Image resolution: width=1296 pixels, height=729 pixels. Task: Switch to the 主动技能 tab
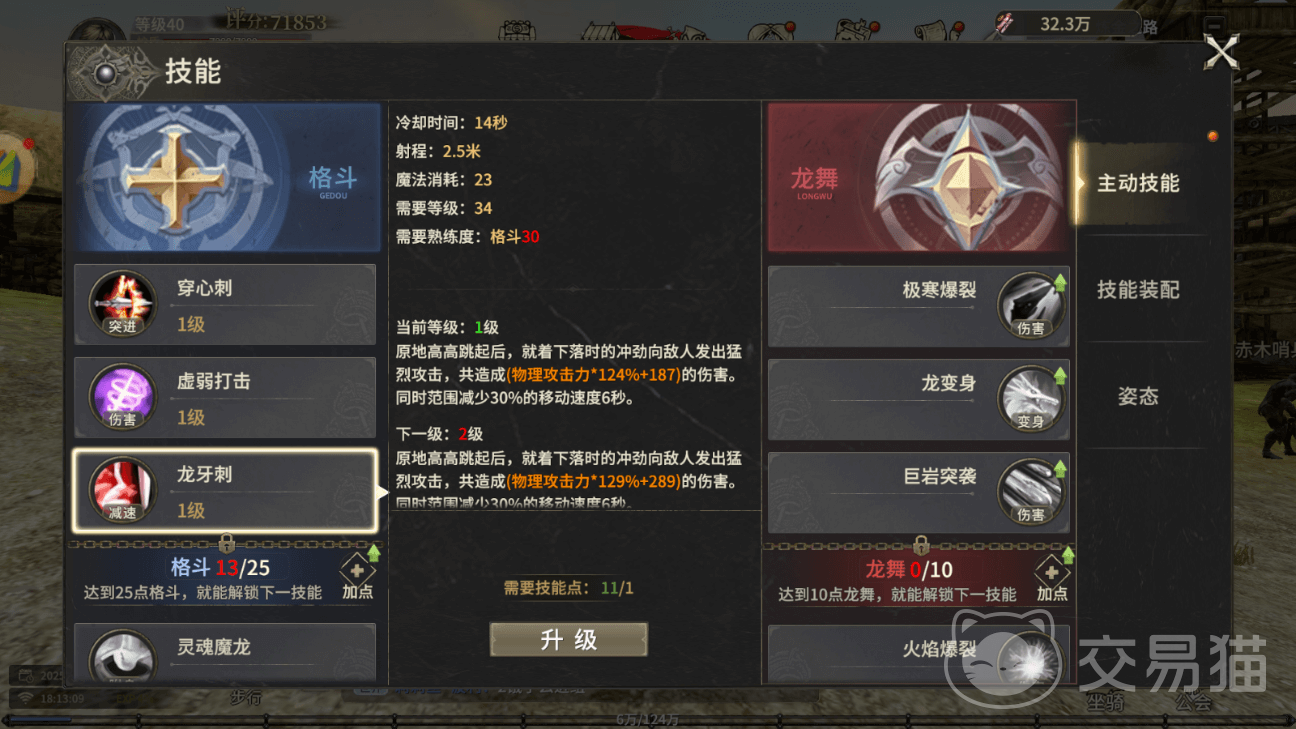[x=1138, y=183]
